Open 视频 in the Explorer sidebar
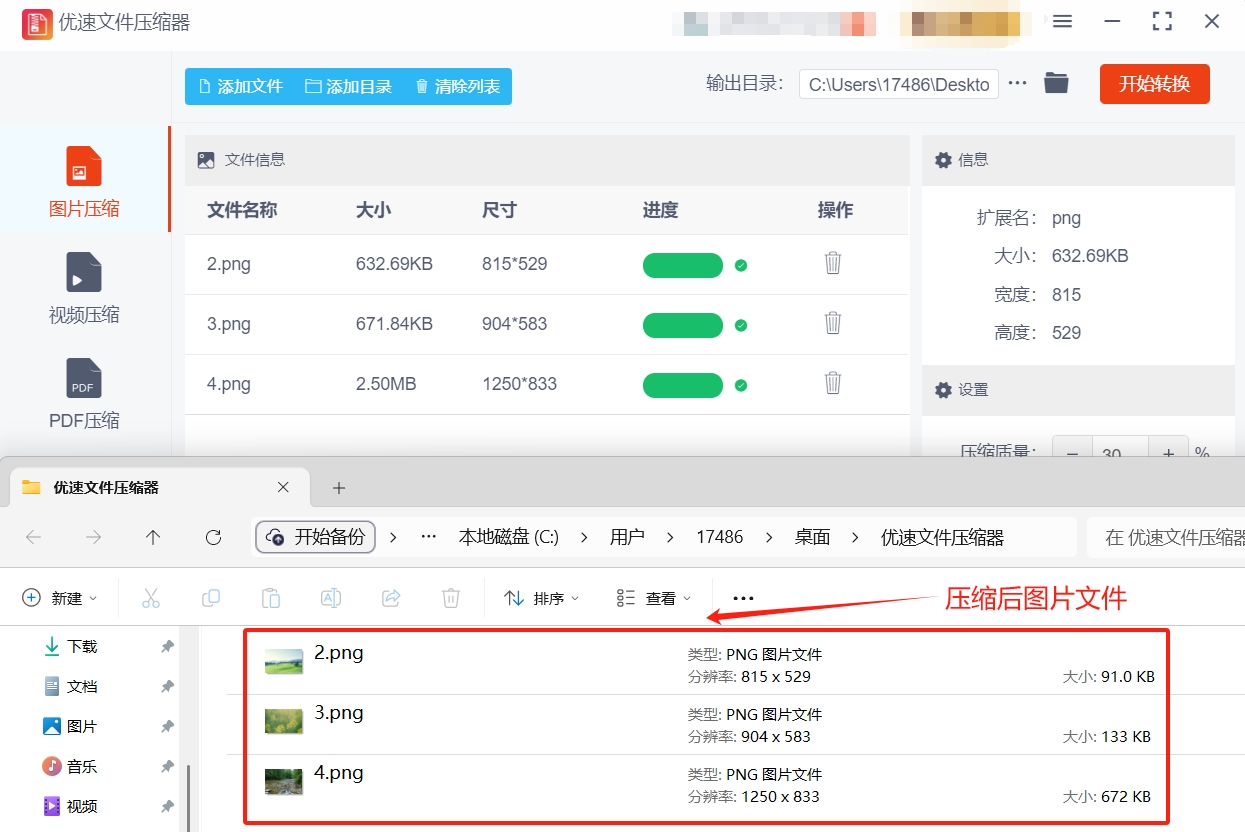Image resolution: width=1245 pixels, height=832 pixels. tap(82, 807)
